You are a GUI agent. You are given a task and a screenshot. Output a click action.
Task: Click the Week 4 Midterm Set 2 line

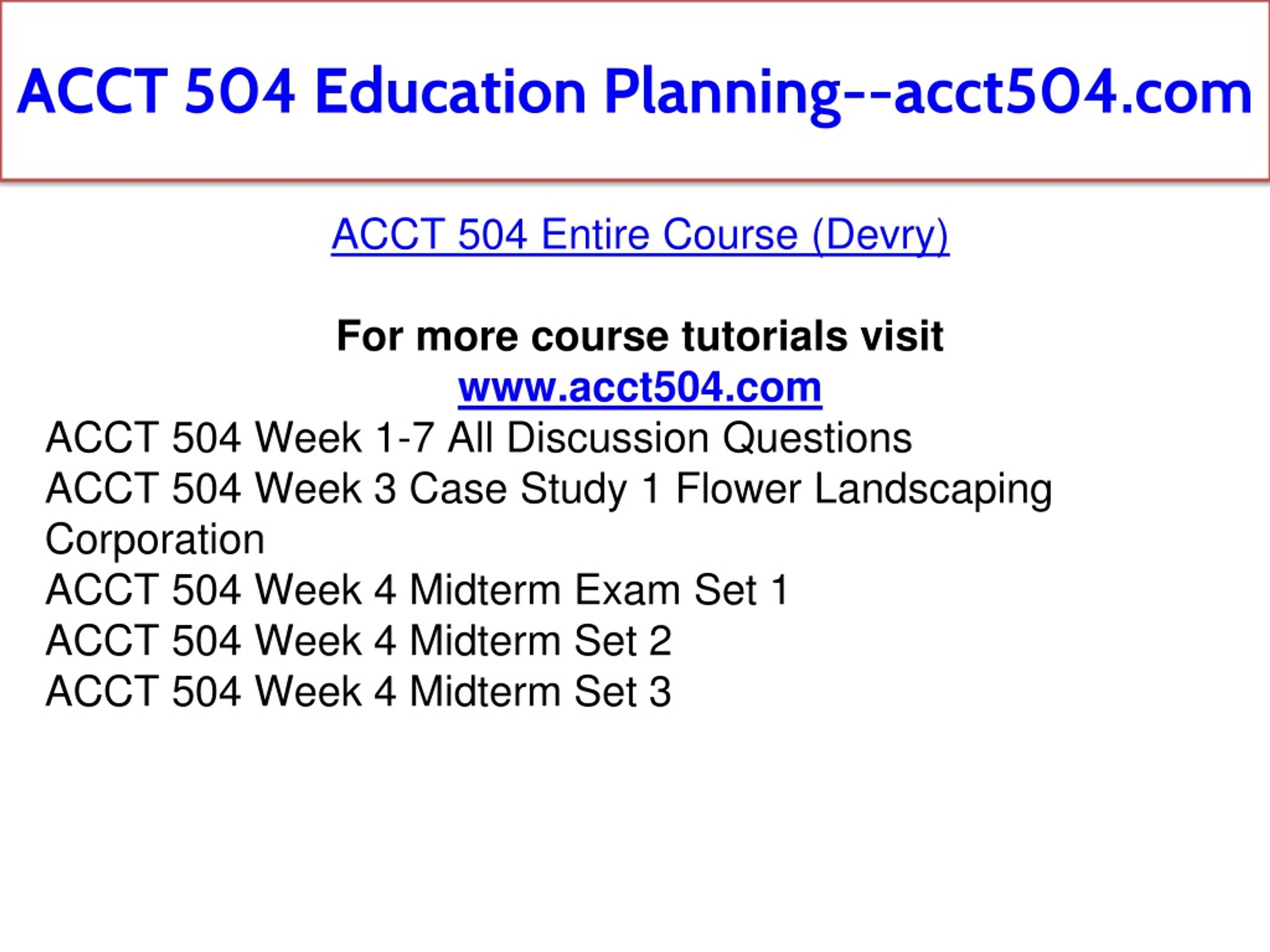pos(358,641)
